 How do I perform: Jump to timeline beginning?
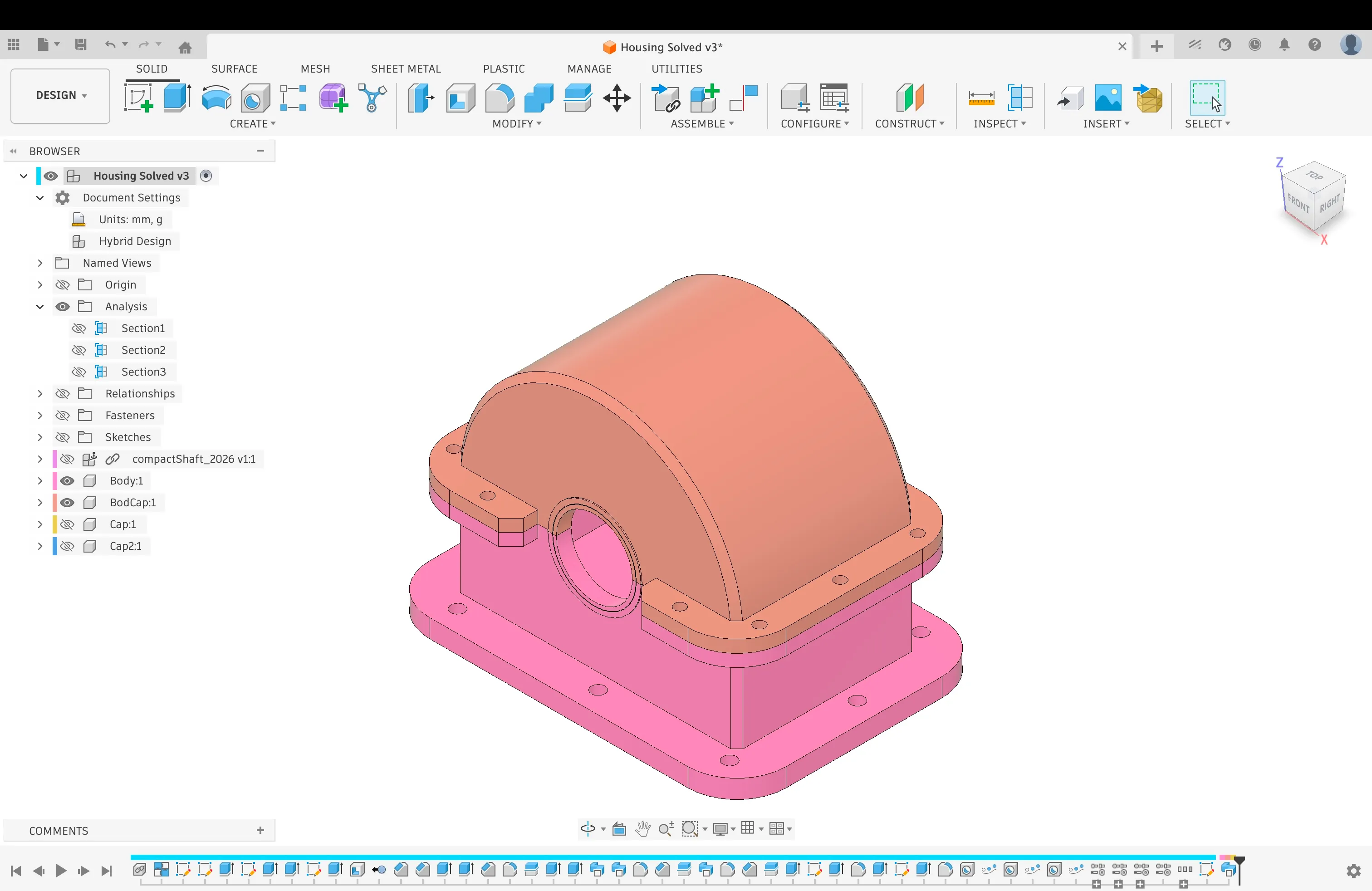pyautogui.click(x=15, y=871)
